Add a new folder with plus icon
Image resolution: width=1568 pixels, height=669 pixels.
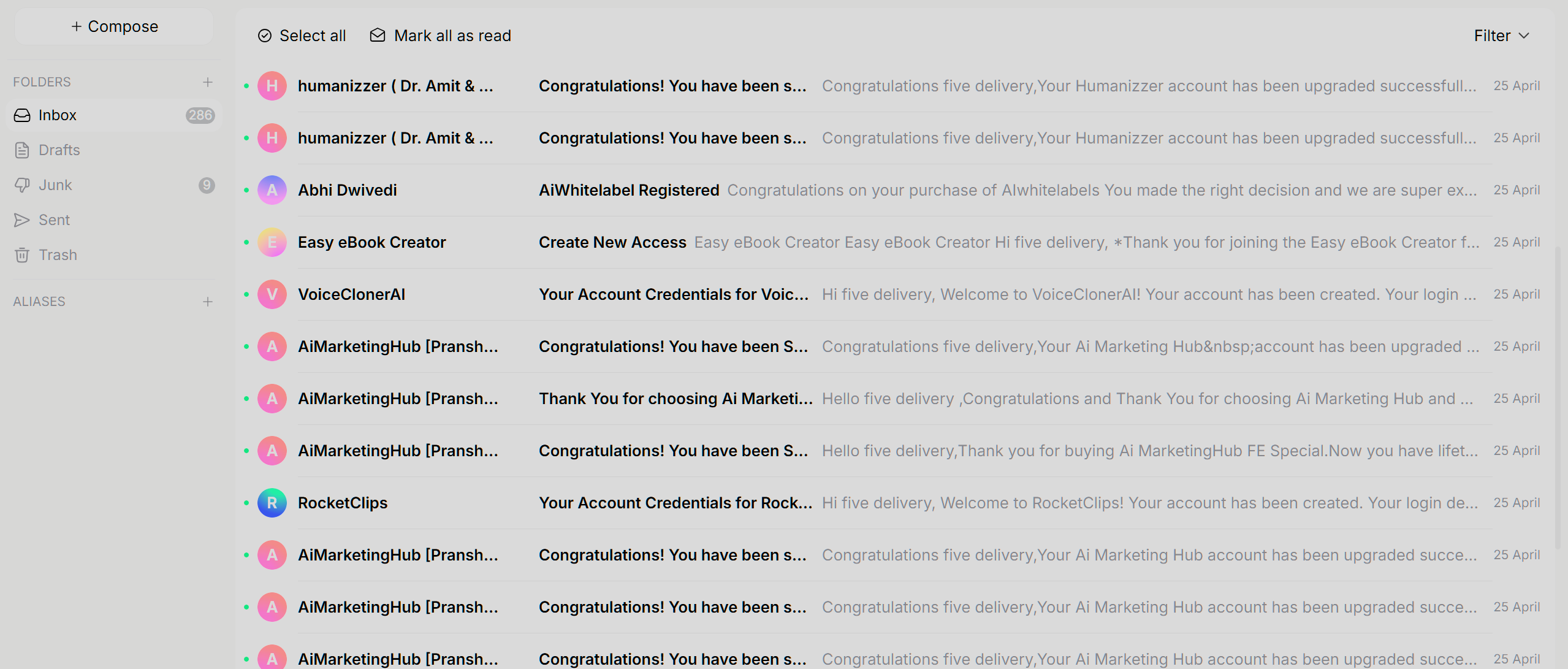208,82
